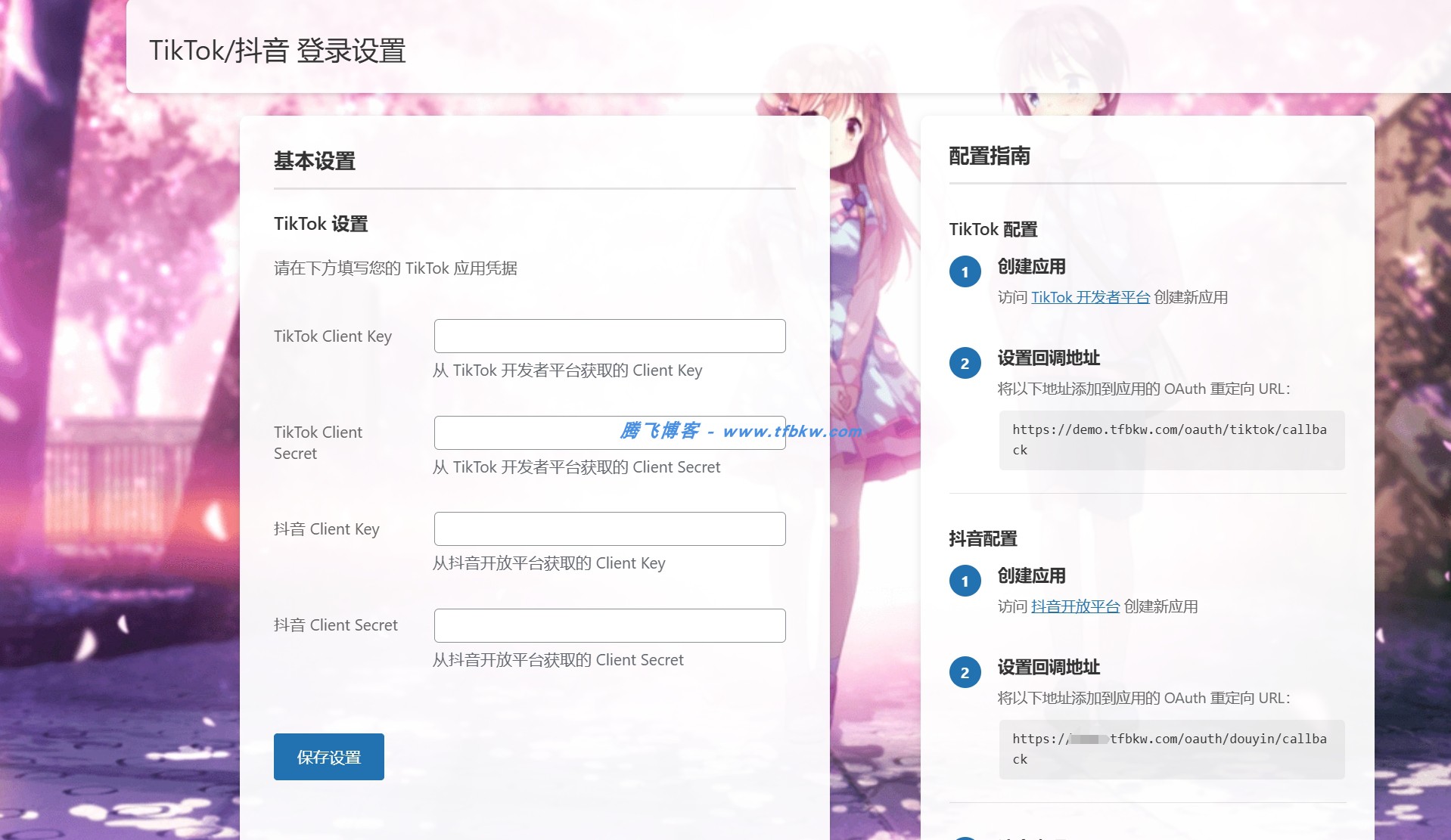The image size is (1451, 840).
Task: Click the 抖音配置 subsection title
Action: [983, 538]
